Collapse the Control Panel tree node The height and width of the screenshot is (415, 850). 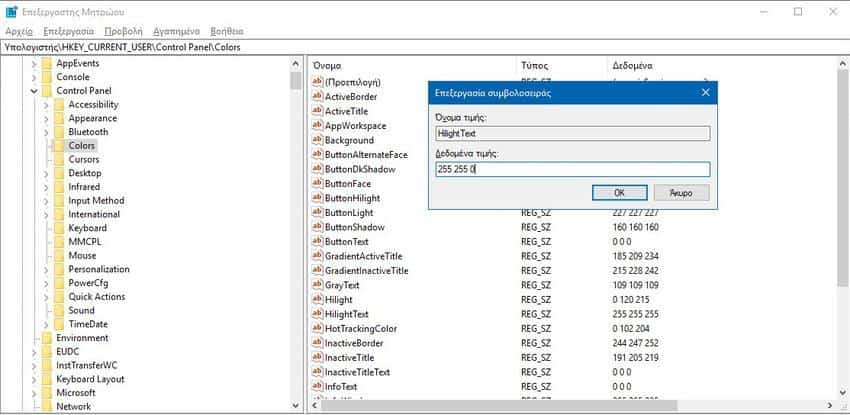[x=34, y=91]
